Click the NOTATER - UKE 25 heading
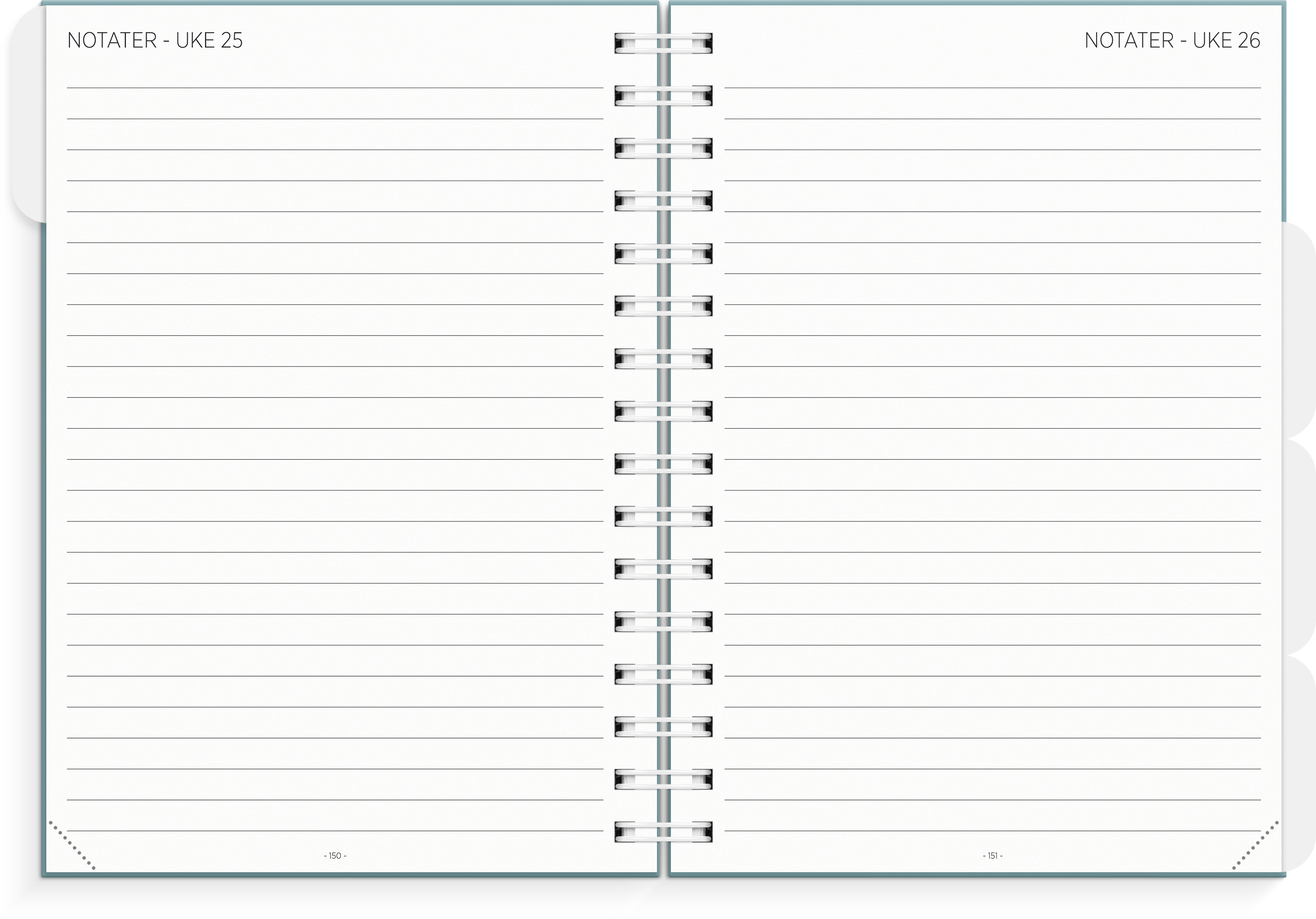Screen dimensions: 1316x919 pyautogui.click(x=155, y=40)
